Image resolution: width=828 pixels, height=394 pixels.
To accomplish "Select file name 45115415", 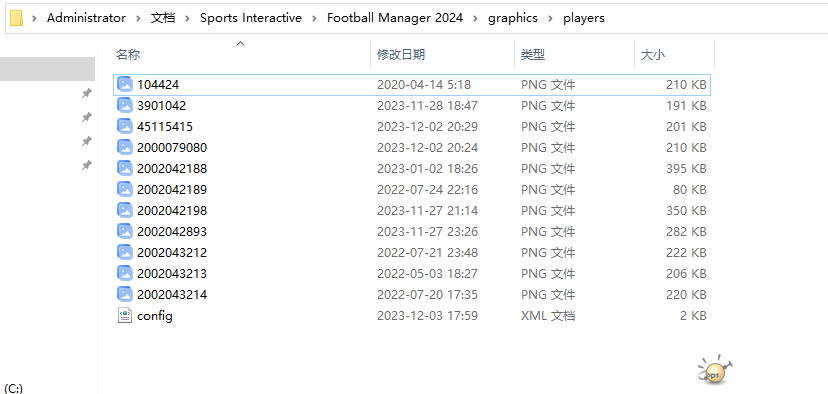I will pos(165,127).
